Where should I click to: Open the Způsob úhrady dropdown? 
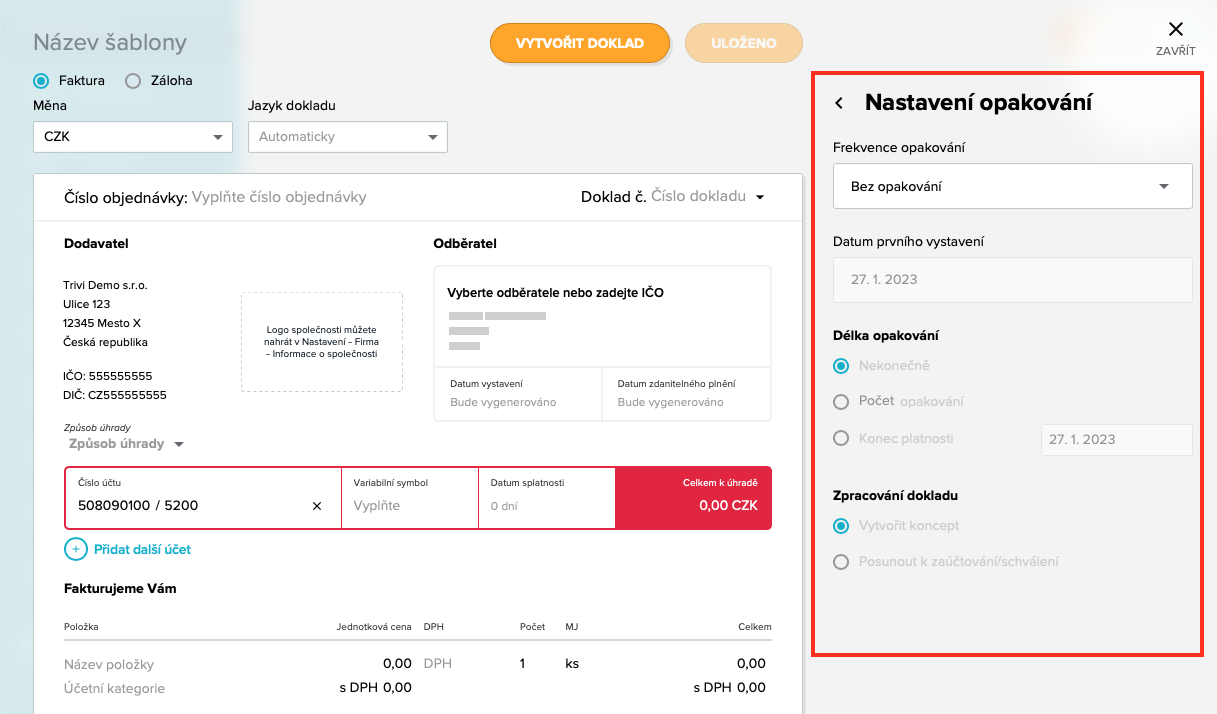click(126, 444)
